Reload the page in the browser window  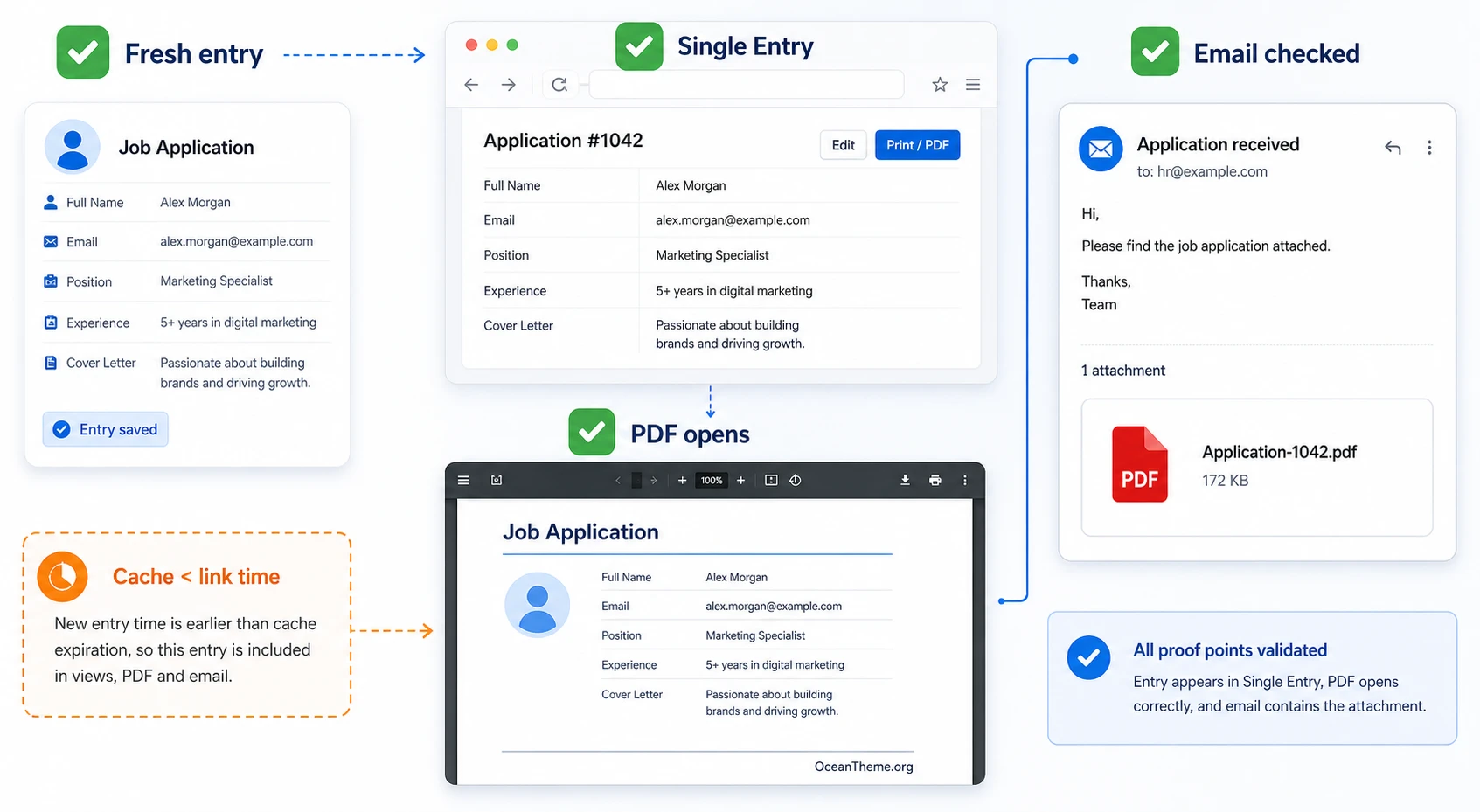[559, 85]
